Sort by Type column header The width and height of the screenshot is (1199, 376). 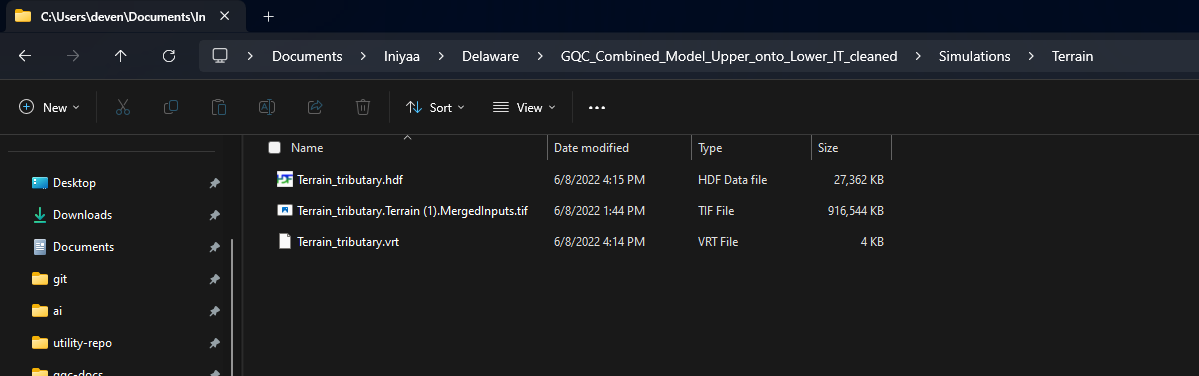click(x=710, y=147)
